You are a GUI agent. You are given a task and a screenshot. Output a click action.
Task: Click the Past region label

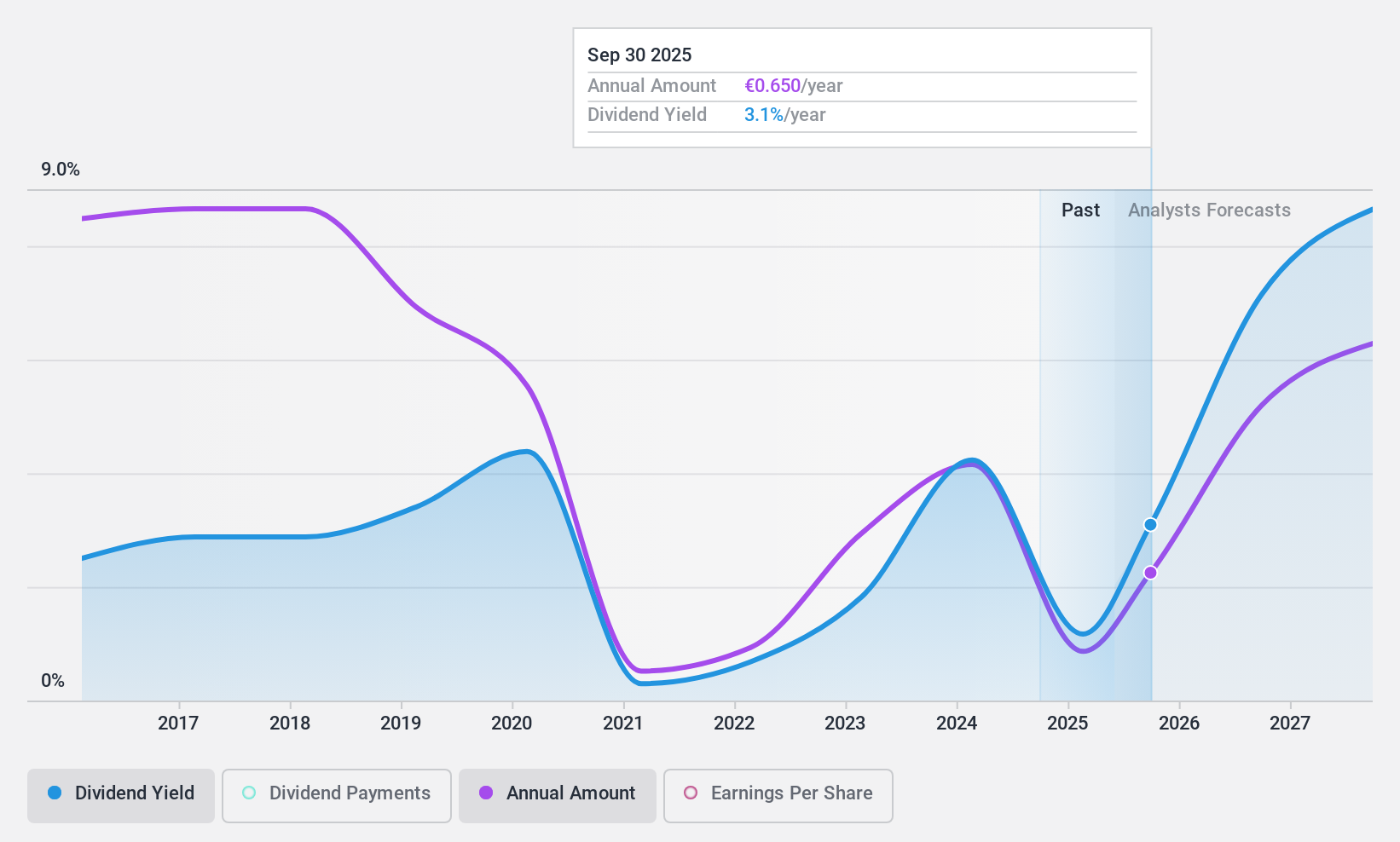(1080, 210)
